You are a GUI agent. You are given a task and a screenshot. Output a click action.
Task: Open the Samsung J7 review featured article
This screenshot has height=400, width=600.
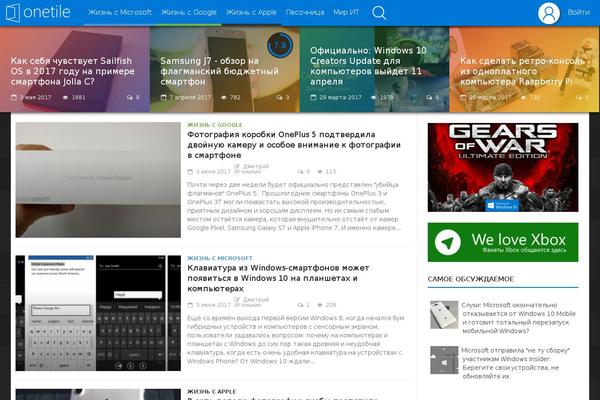click(219, 71)
